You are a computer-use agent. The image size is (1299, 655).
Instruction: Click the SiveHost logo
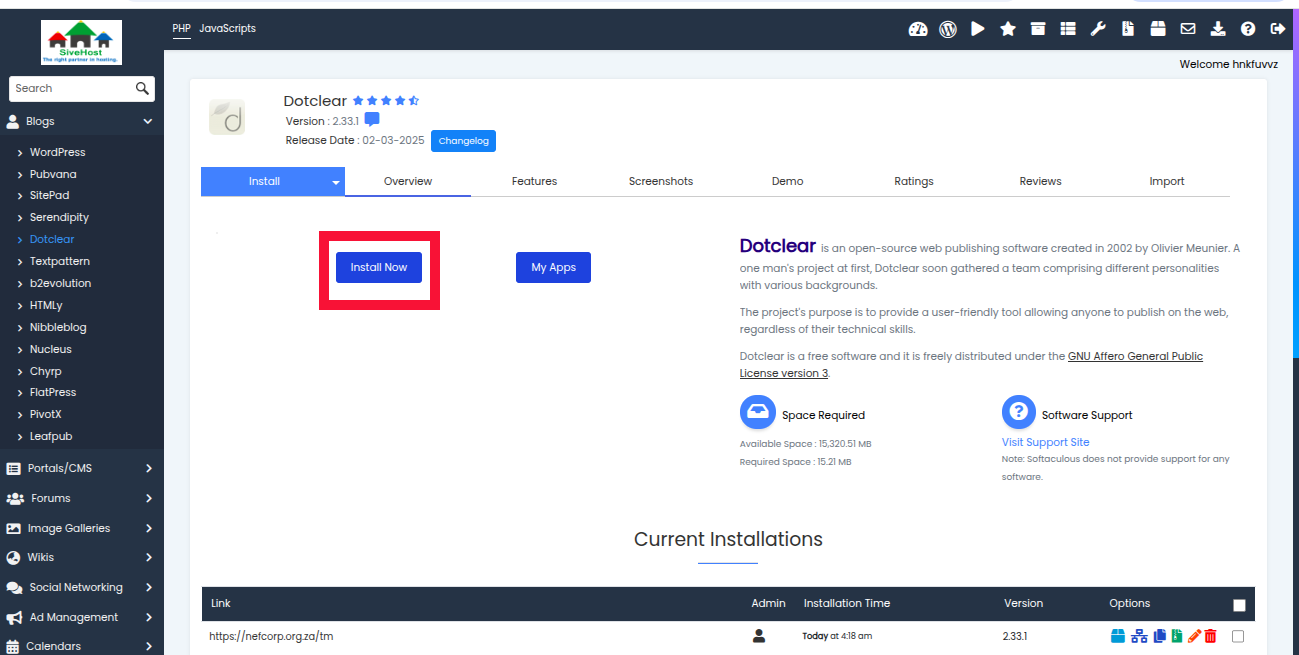(82, 43)
